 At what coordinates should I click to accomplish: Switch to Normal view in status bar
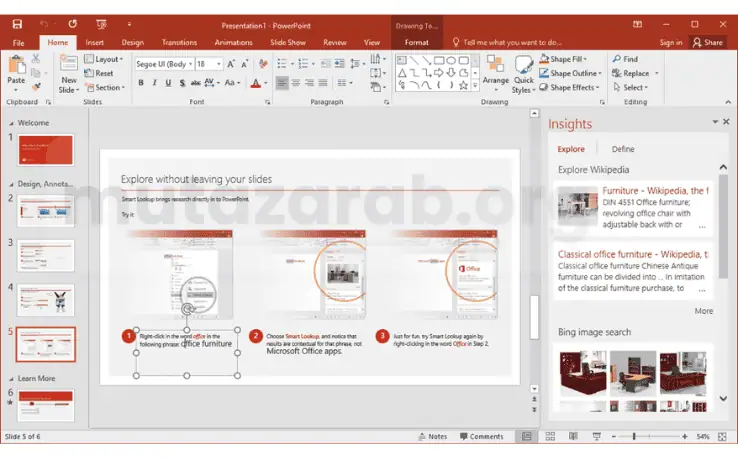click(x=526, y=437)
